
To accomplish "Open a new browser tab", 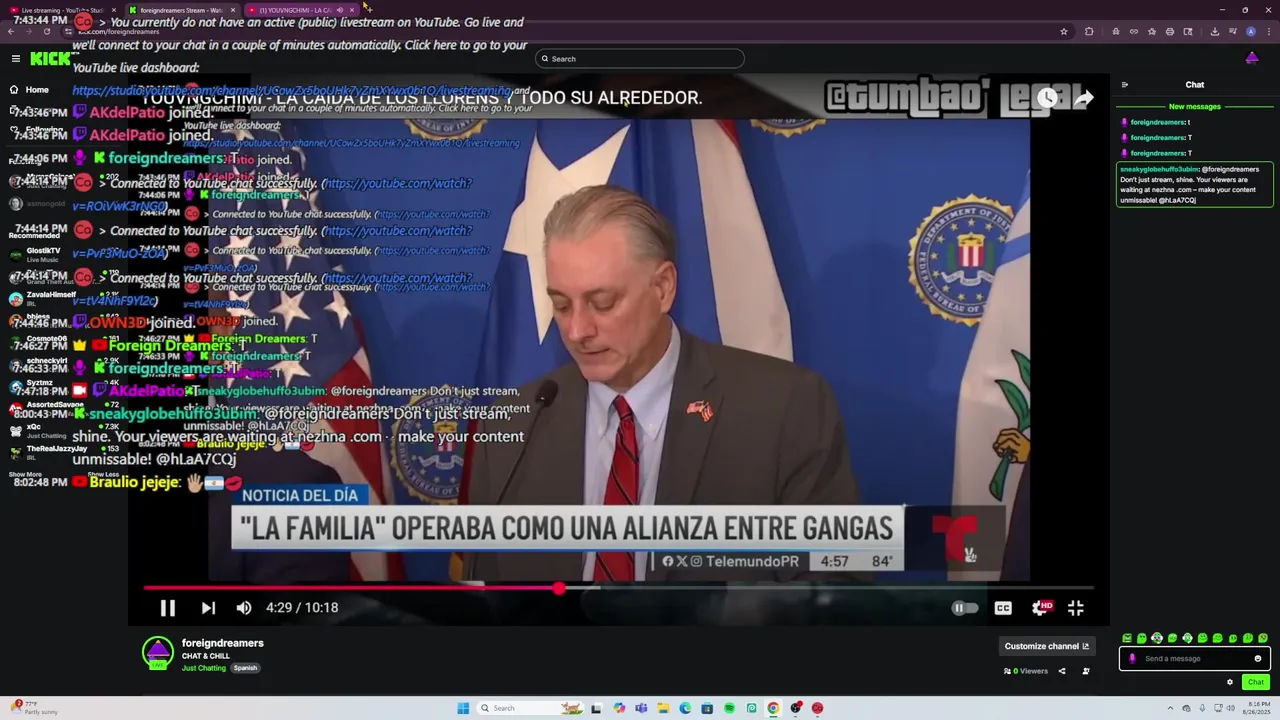I will (368, 10).
